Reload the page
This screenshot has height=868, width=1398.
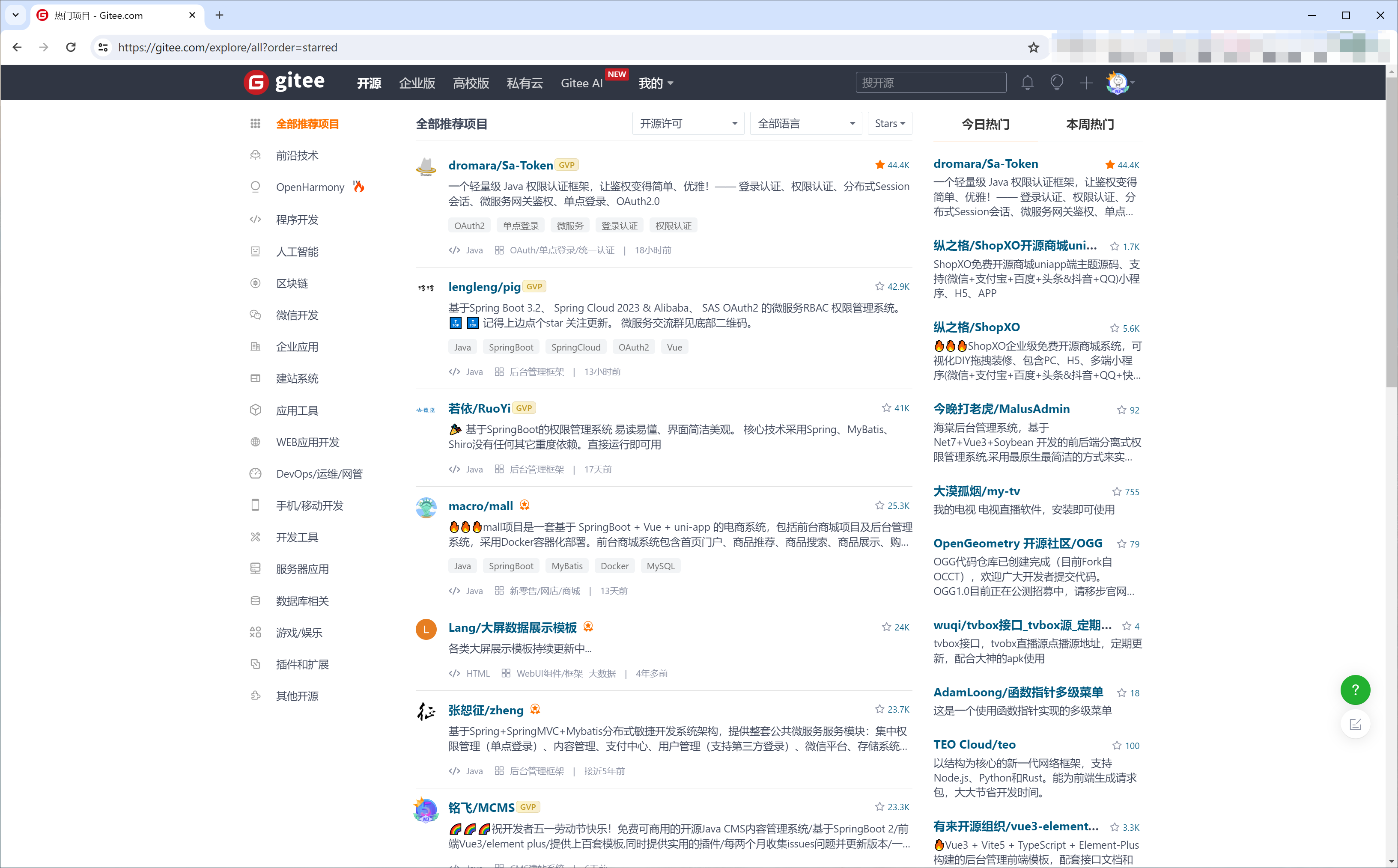[71, 47]
